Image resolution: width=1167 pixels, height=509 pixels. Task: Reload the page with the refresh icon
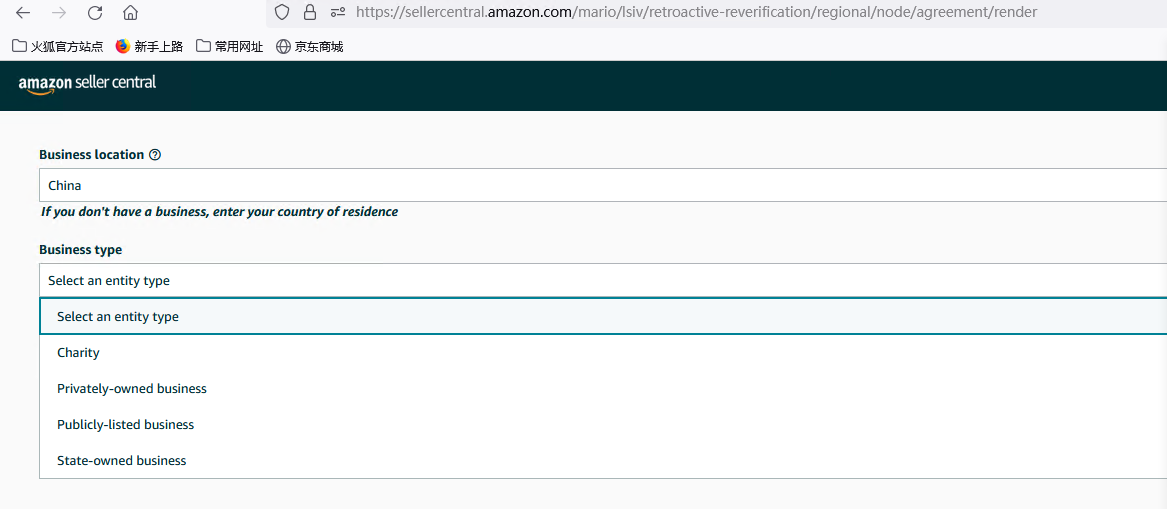tap(95, 13)
